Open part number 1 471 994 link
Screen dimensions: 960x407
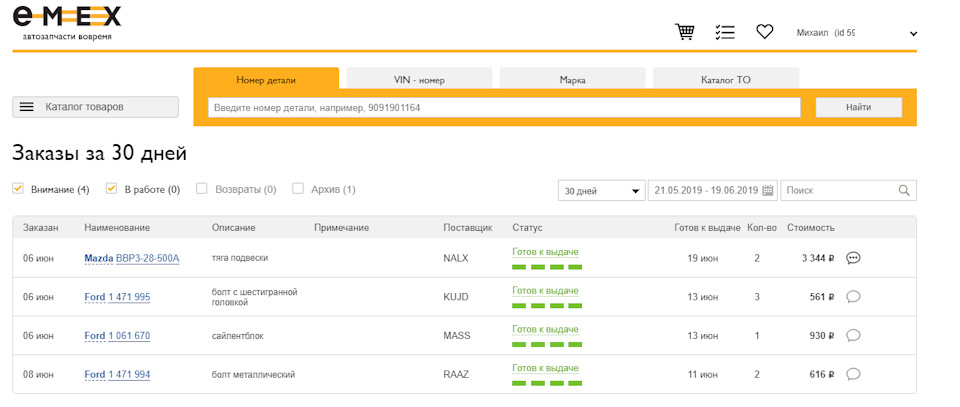129,374
